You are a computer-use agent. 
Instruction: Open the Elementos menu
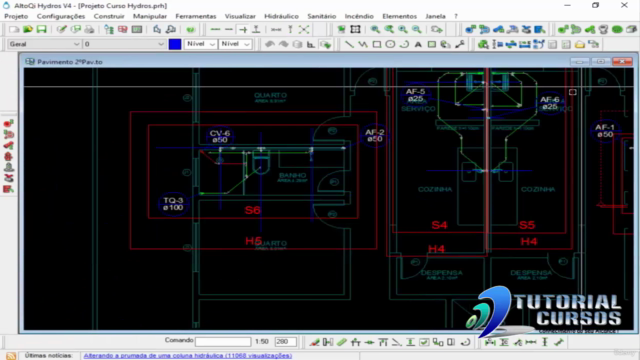tap(400, 16)
